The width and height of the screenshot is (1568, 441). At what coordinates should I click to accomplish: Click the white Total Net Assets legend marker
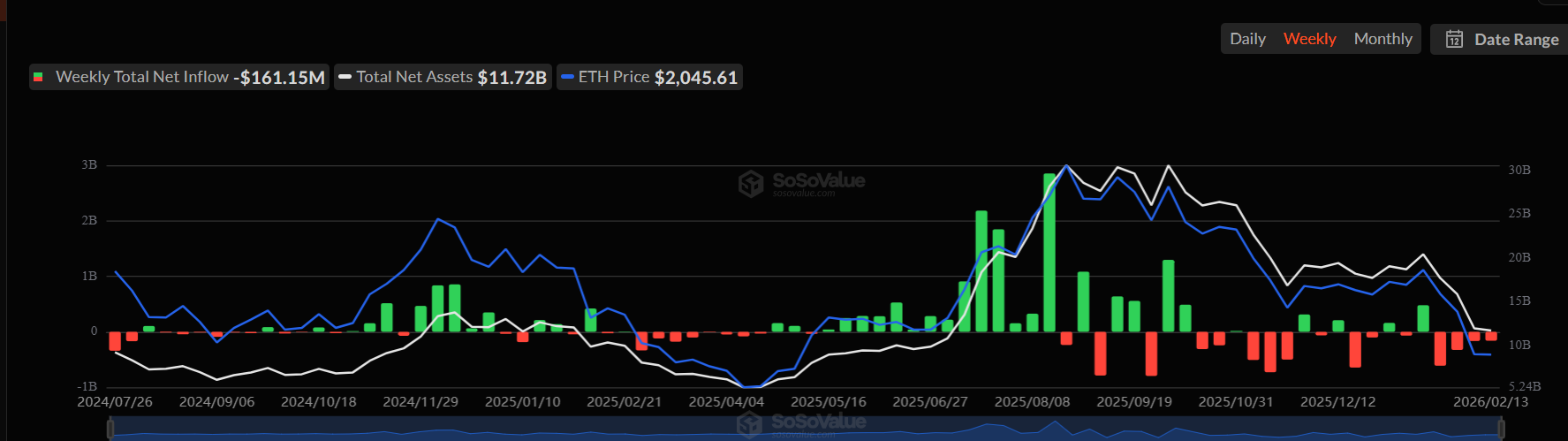pos(345,78)
